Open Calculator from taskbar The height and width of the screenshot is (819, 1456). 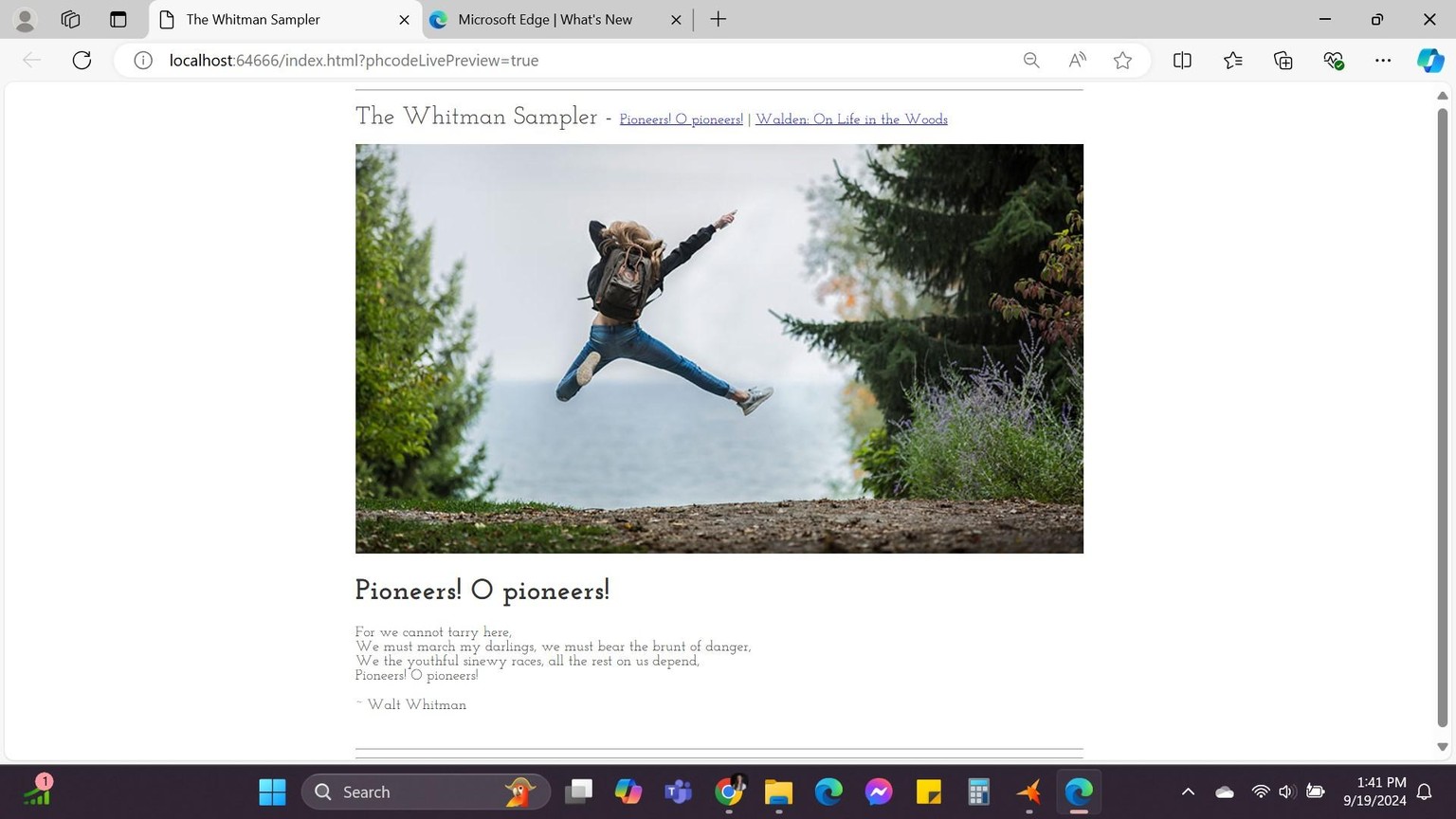point(978,792)
